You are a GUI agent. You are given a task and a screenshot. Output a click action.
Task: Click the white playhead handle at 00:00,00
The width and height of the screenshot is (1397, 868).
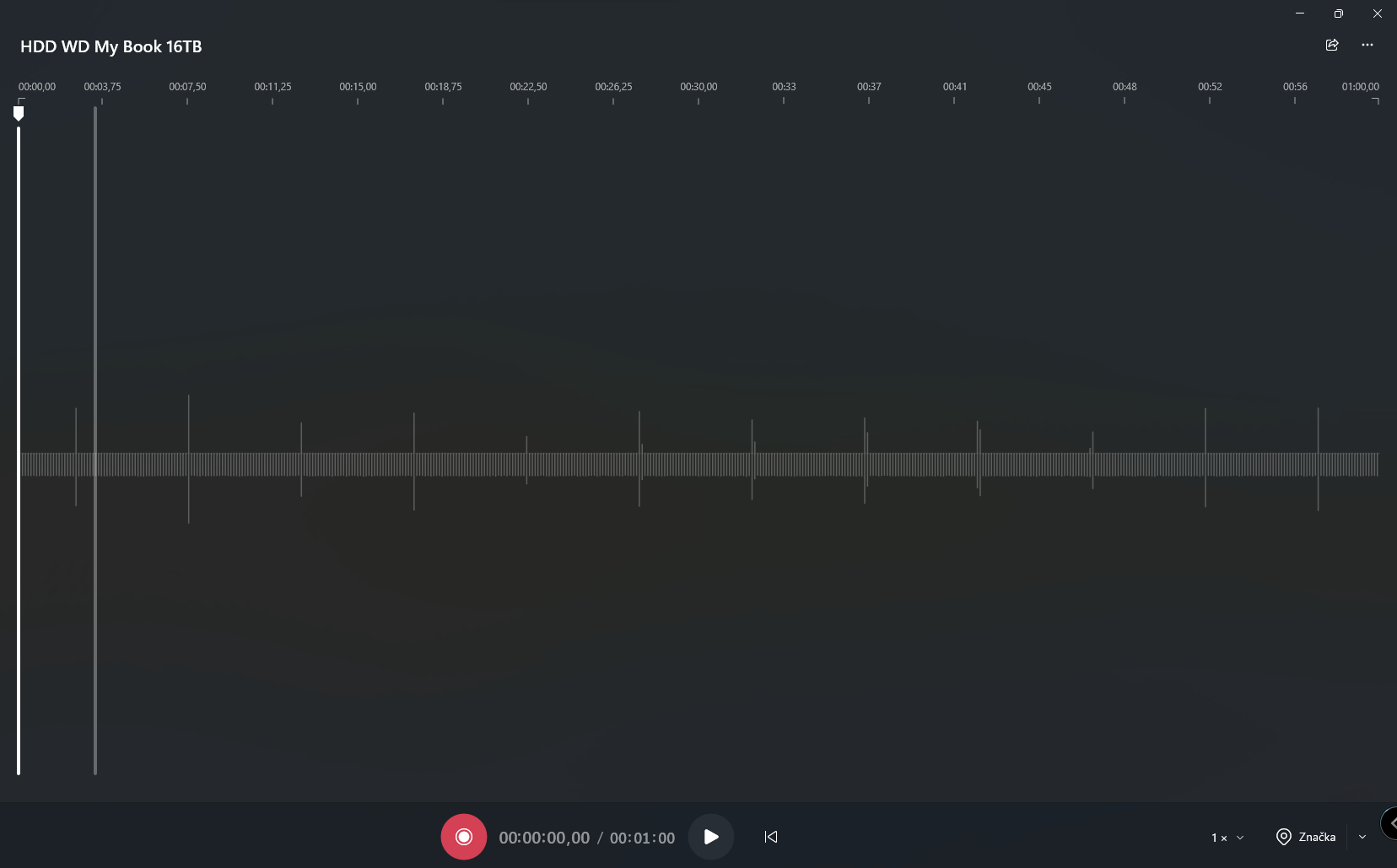(x=19, y=113)
